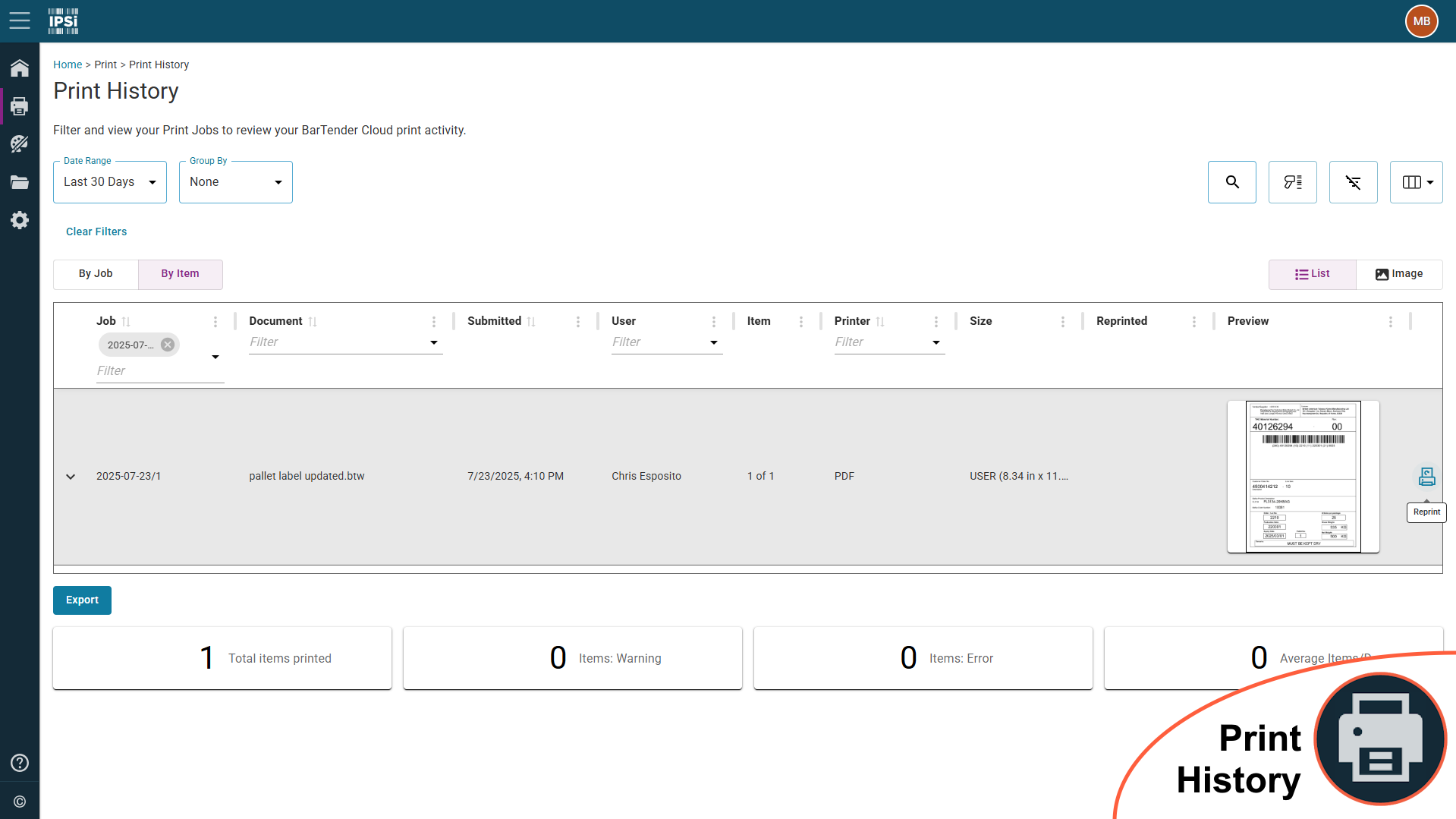Open Document column options menu
Screen dimensions: 1456x819
pyautogui.click(x=434, y=322)
